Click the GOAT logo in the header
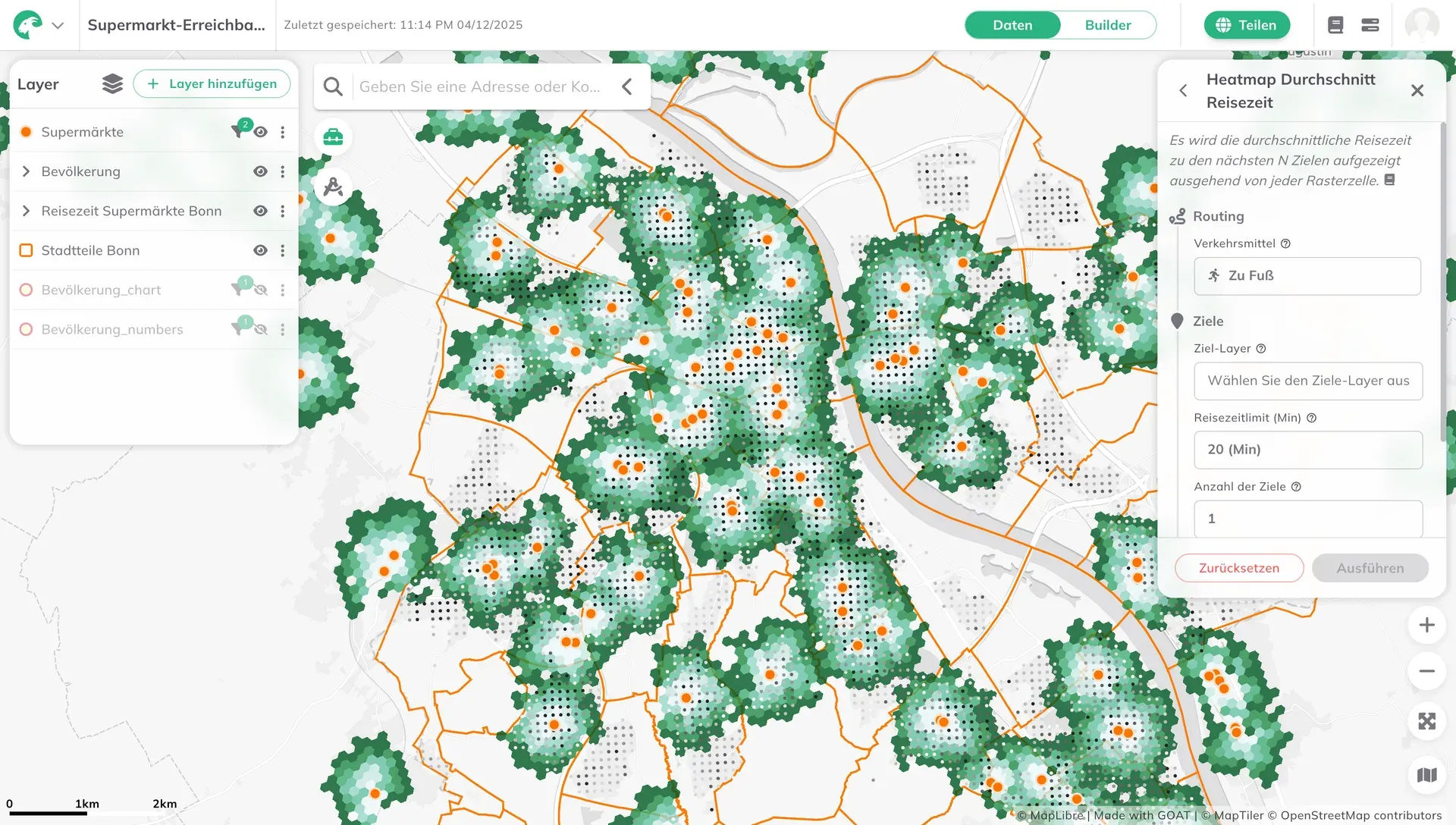 pos(28,25)
